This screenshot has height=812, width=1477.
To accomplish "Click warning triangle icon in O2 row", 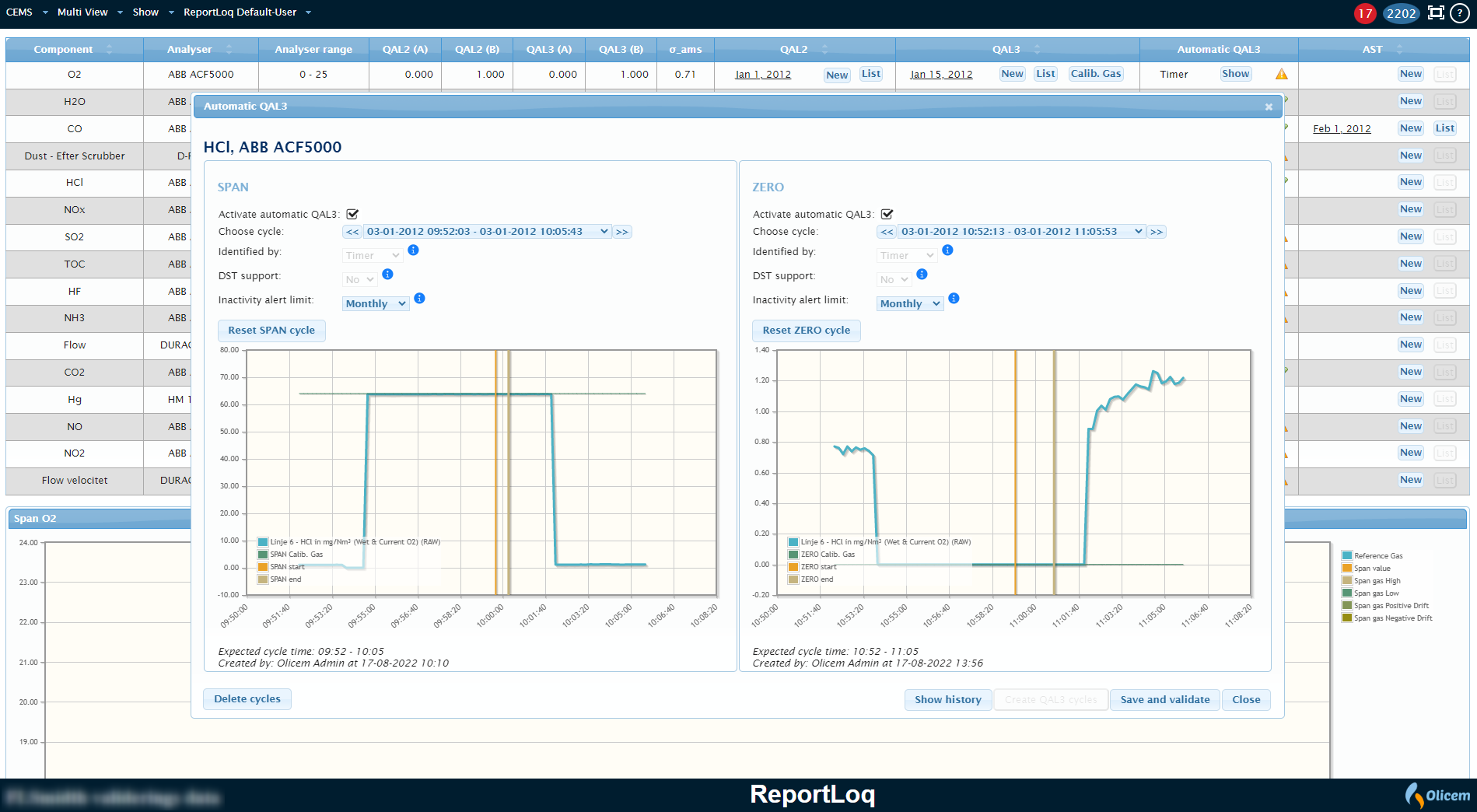I will pyautogui.click(x=1282, y=75).
